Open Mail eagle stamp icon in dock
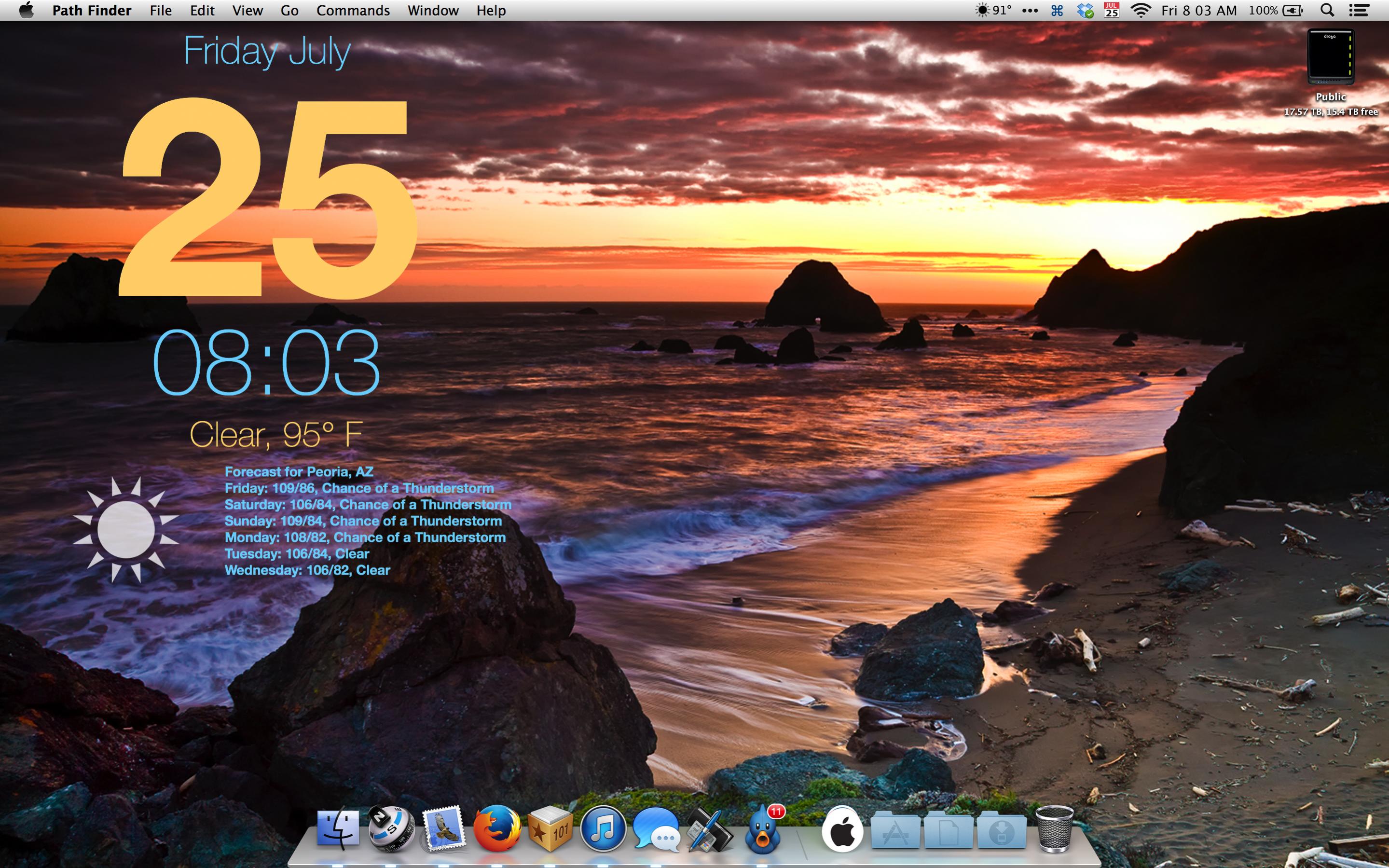Viewport: 1389px width, 868px height. [x=443, y=829]
